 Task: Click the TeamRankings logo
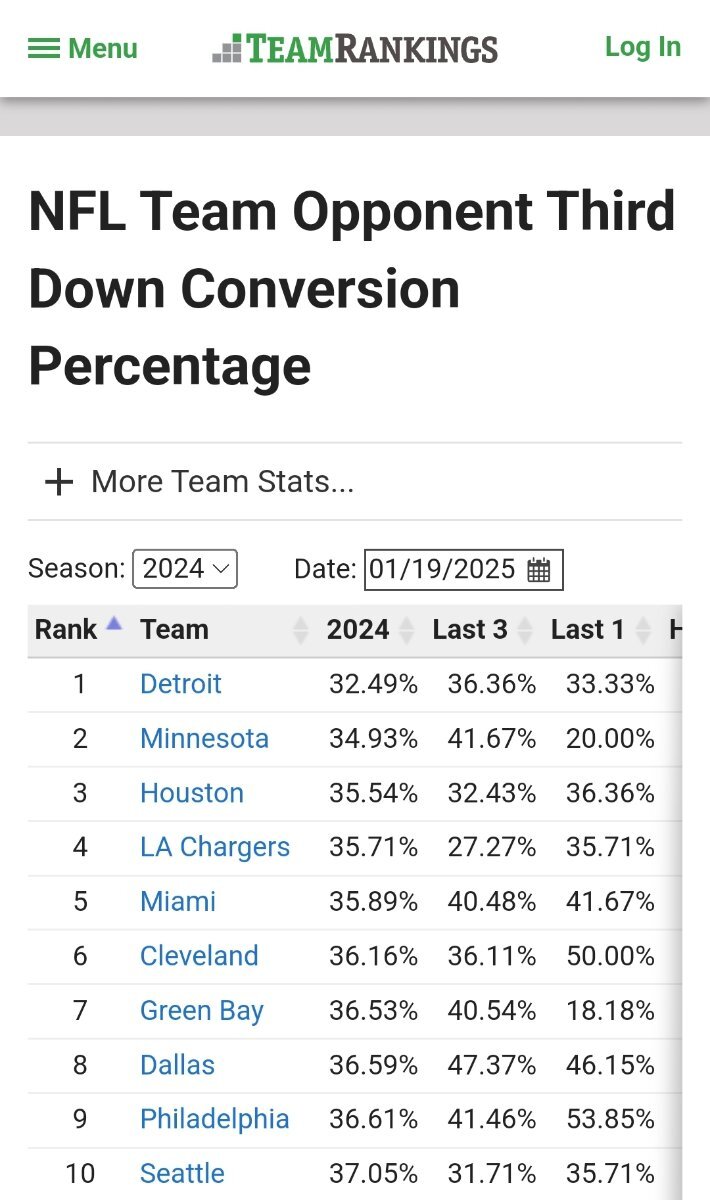click(355, 48)
